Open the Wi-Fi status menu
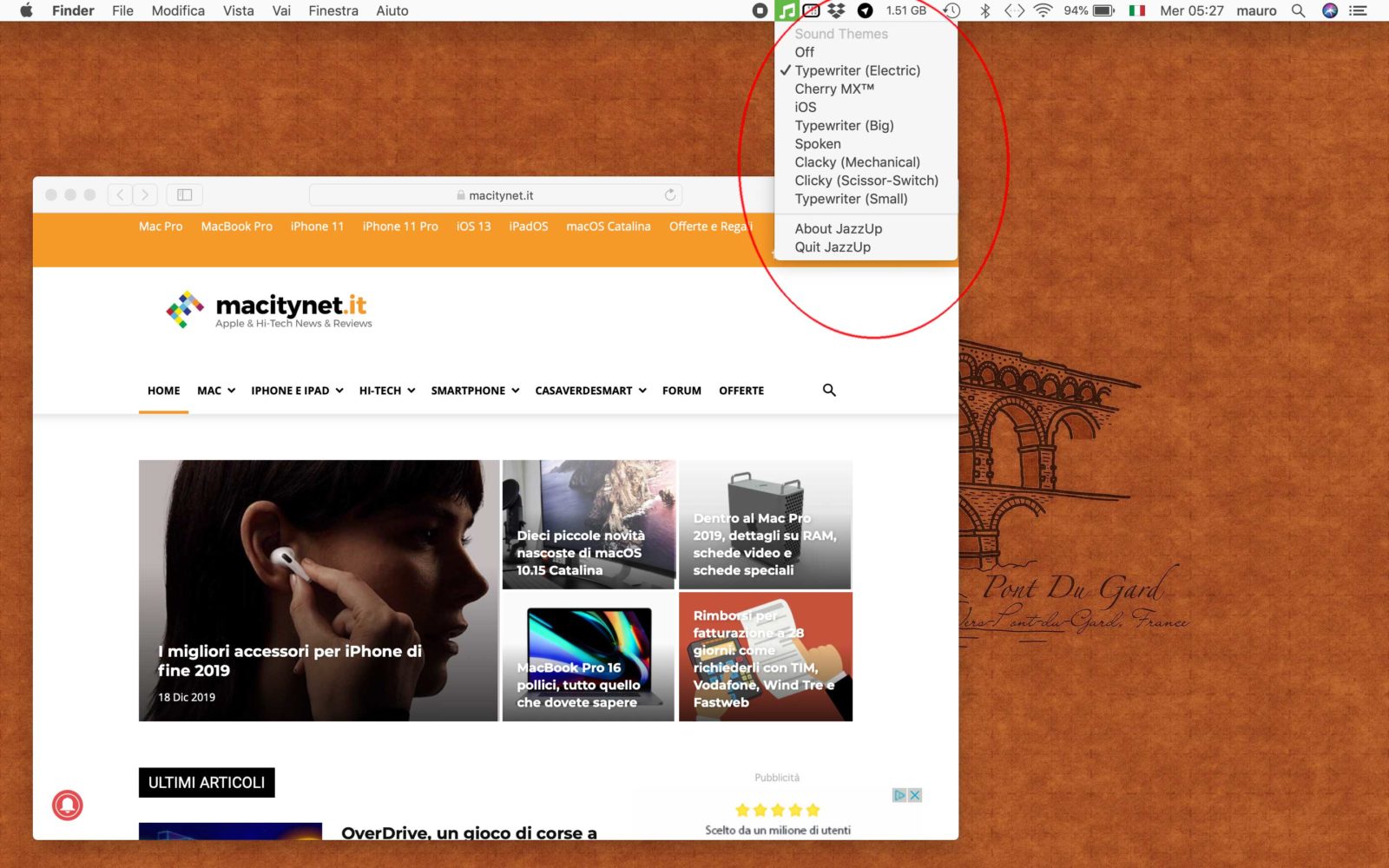The height and width of the screenshot is (868, 1389). (x=1043, y=10)
